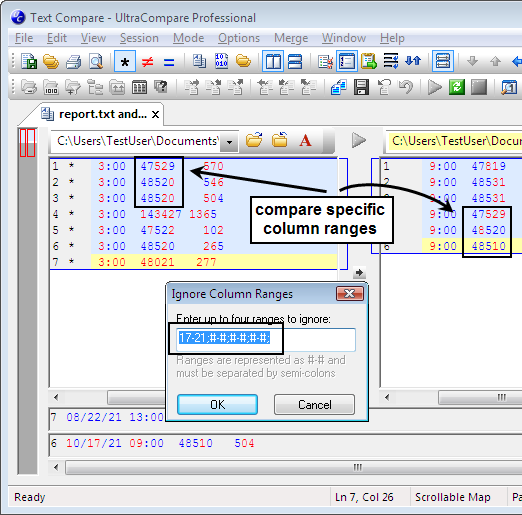Click the small merge right arrow button
This screenshot has height=515, width=522.
coord(359,273)
